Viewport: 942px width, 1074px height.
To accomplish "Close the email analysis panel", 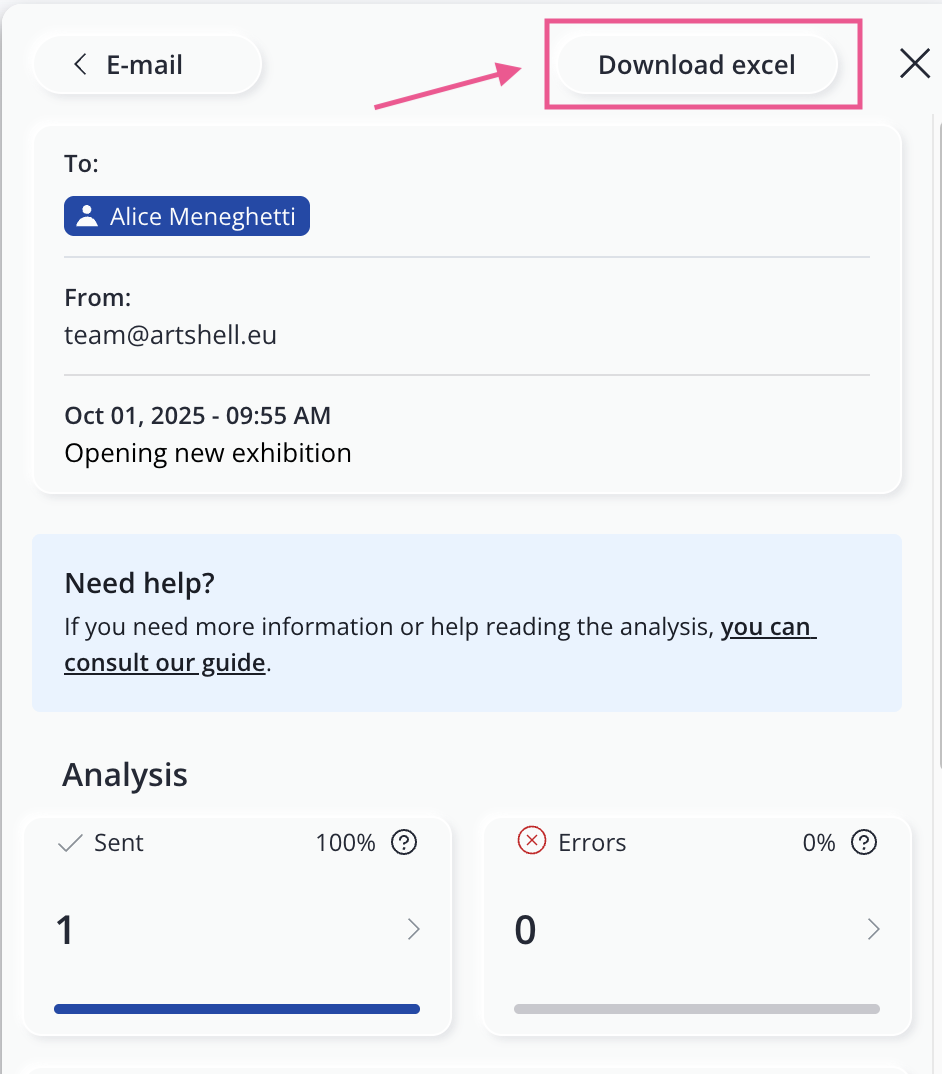I will tap(915, 65).
